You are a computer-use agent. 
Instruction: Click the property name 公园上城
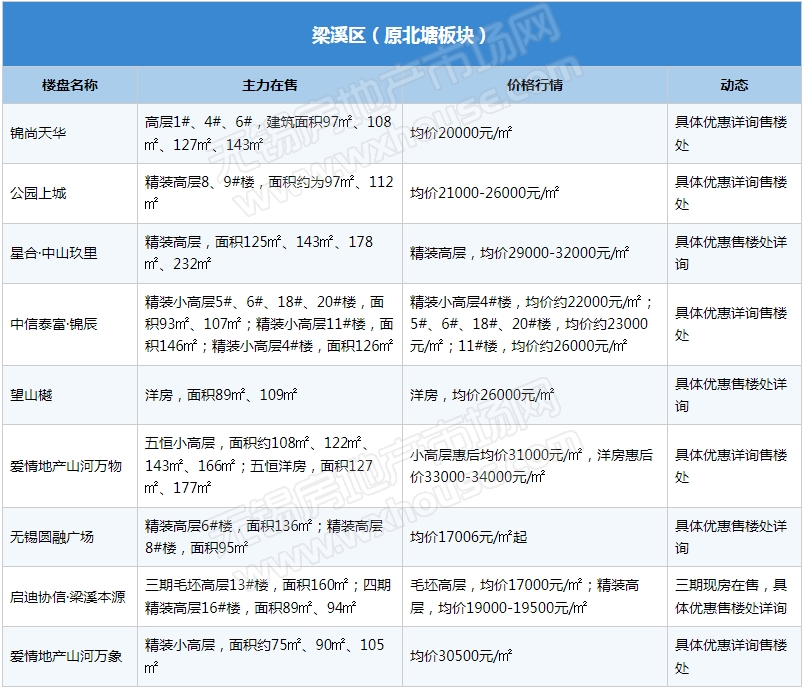[38, 193]
